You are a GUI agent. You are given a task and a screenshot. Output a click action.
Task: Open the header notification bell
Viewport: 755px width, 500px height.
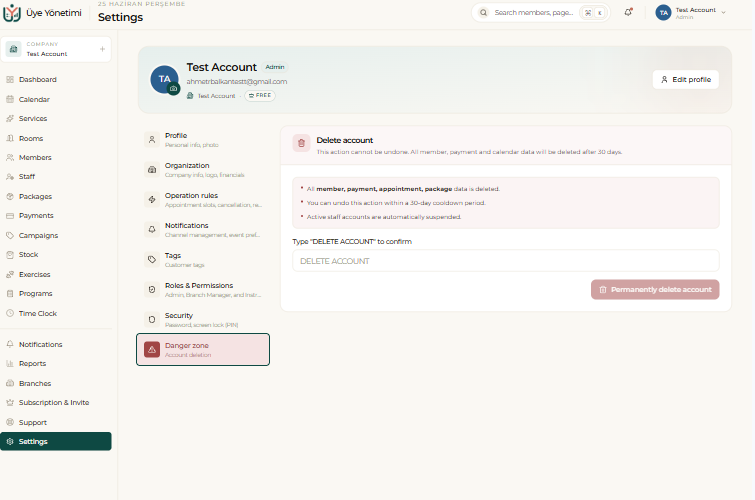click(628, 13)
